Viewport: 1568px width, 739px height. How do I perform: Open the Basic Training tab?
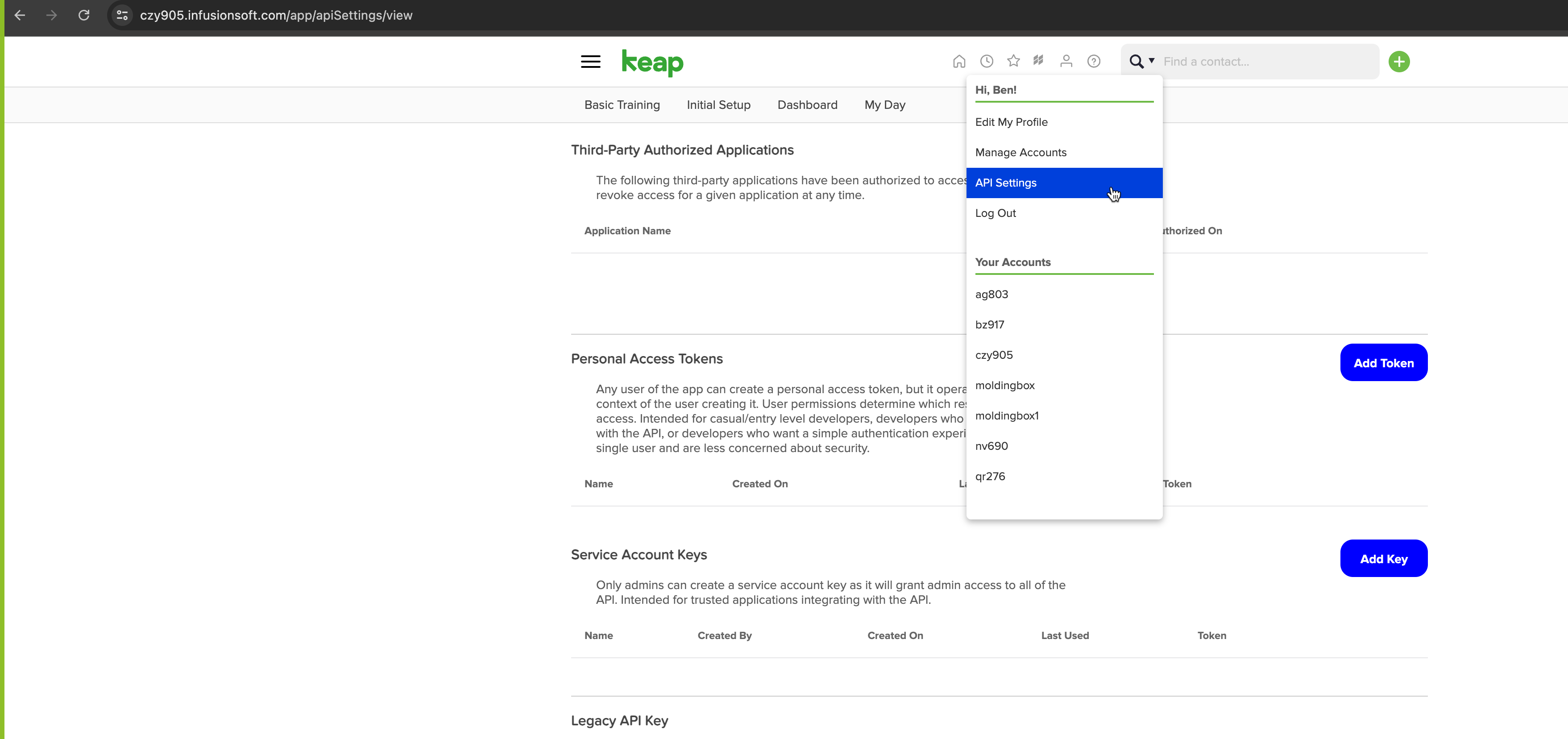point(622,105)
